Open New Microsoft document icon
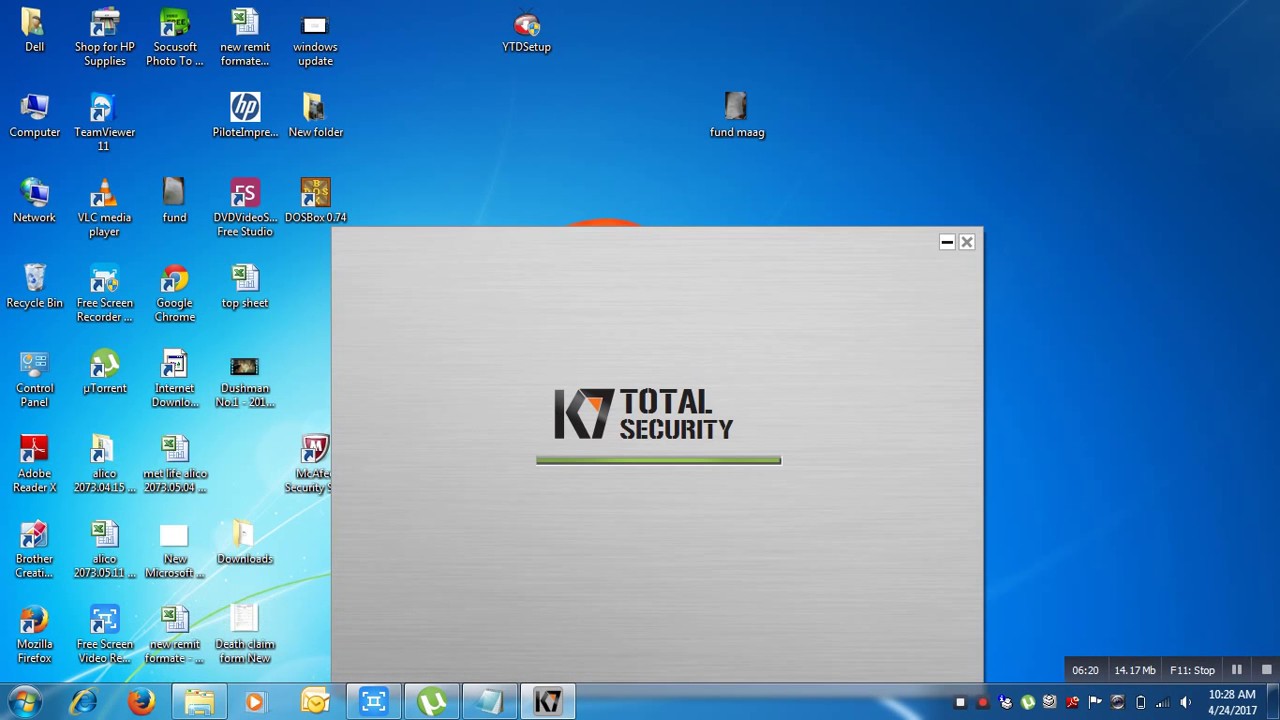This screenshot has height=720, width=1280. coord(175,550)
